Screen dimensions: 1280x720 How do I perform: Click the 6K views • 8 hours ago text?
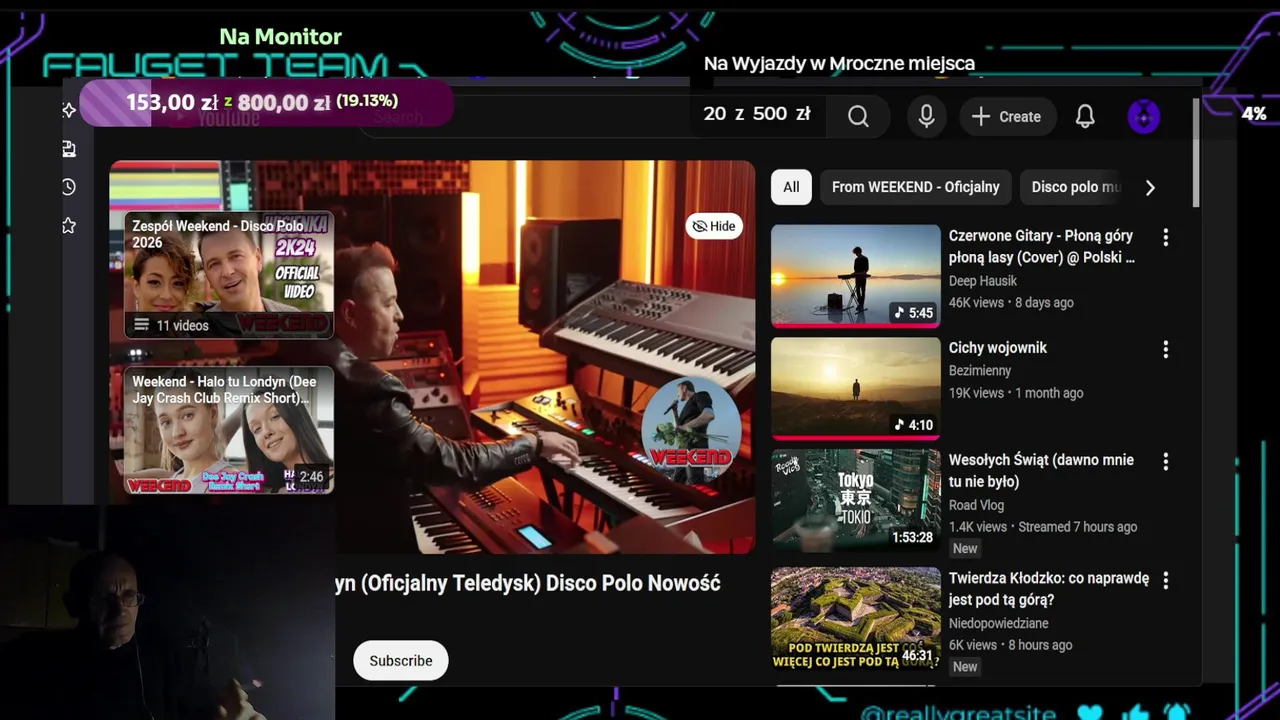[x=1011, y=645]
